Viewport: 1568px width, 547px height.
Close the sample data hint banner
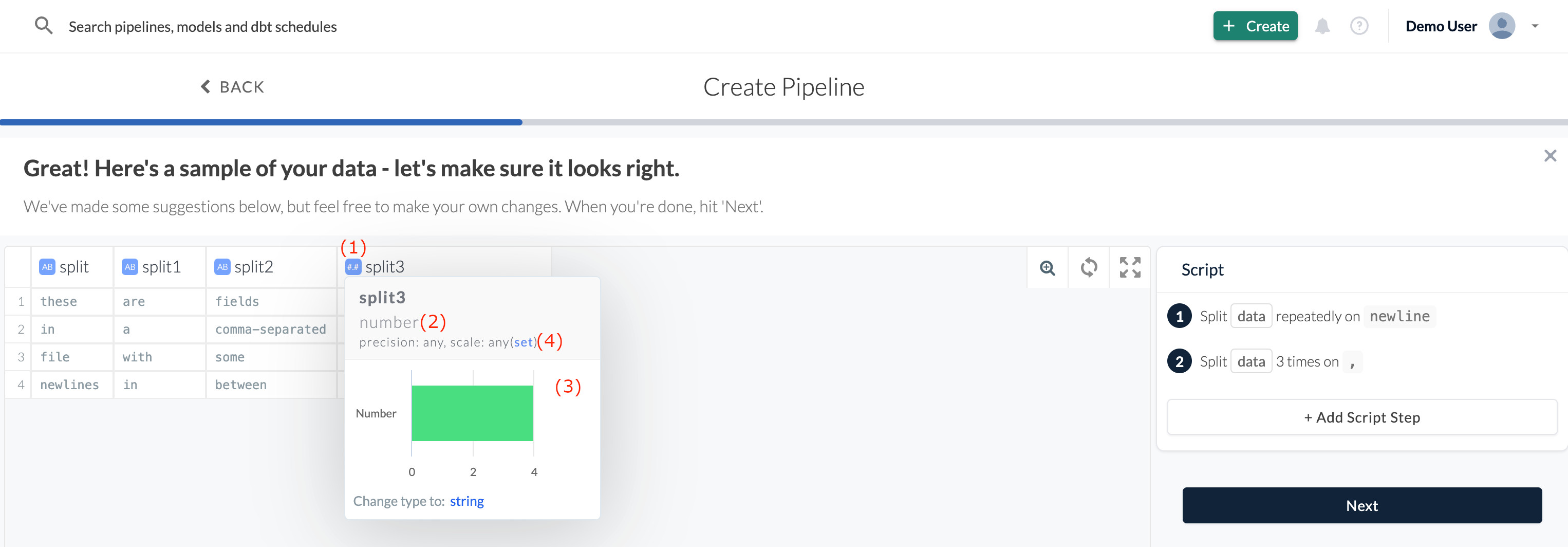pos(1550,156)
